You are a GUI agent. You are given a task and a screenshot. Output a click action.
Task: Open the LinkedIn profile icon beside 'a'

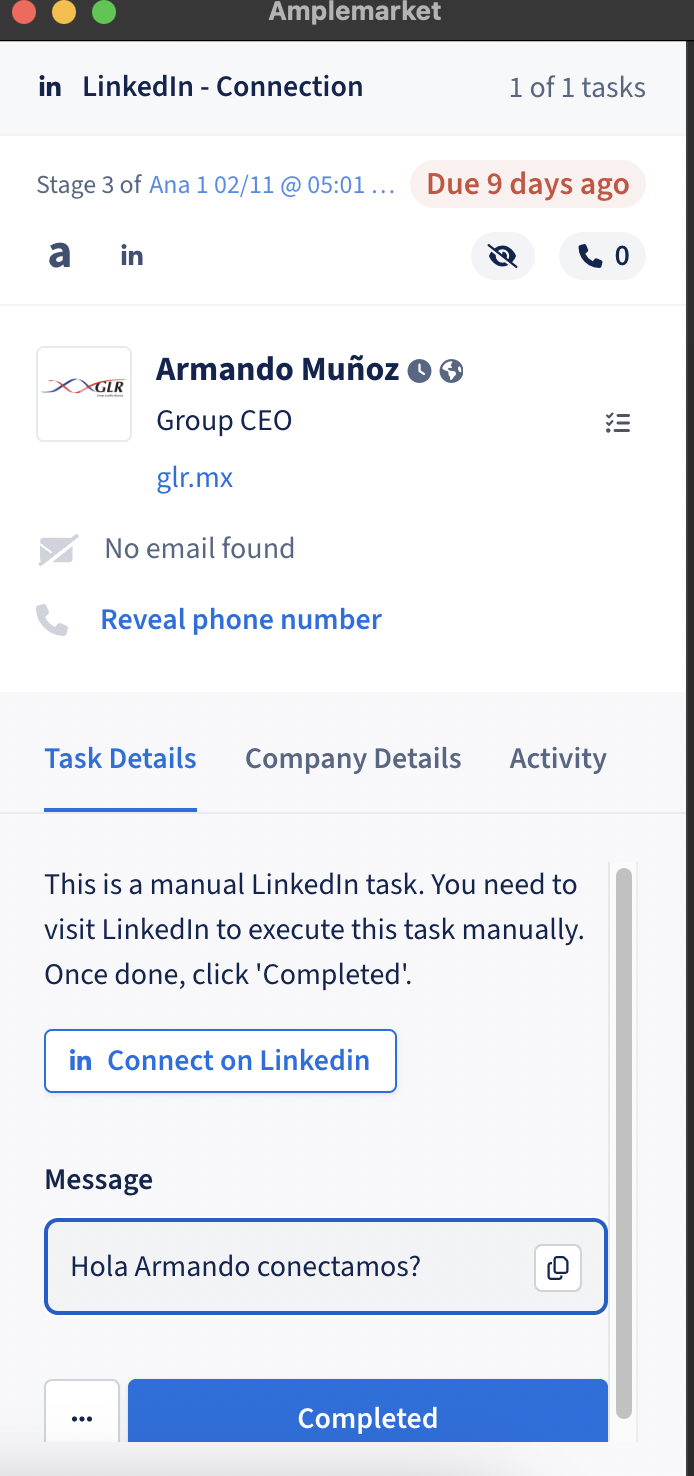(x=132, y=256)
